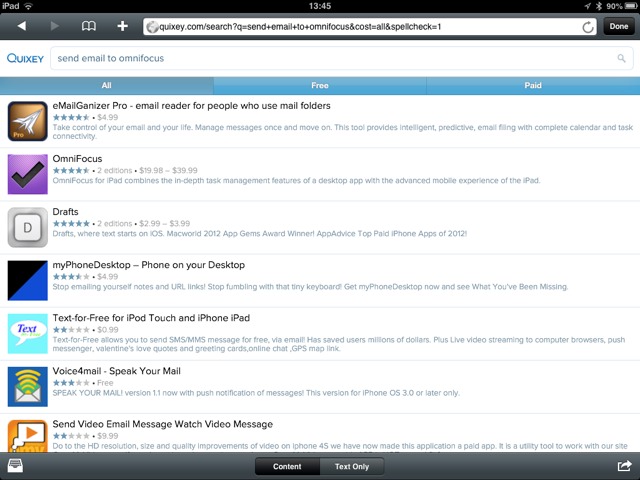
Task: Switch to Content view
Action: point(287,466)
